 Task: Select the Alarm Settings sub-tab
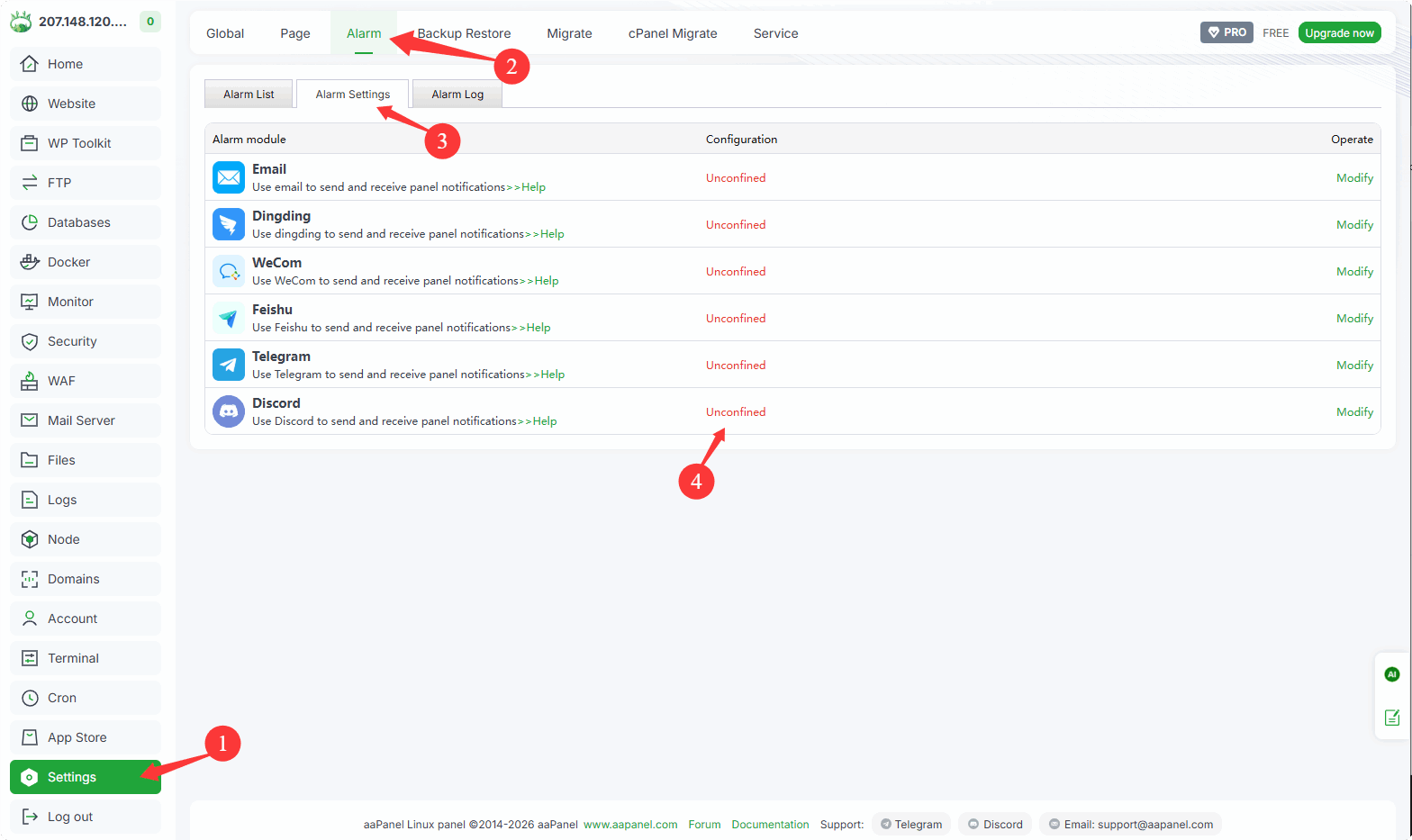tap(353, 94)
